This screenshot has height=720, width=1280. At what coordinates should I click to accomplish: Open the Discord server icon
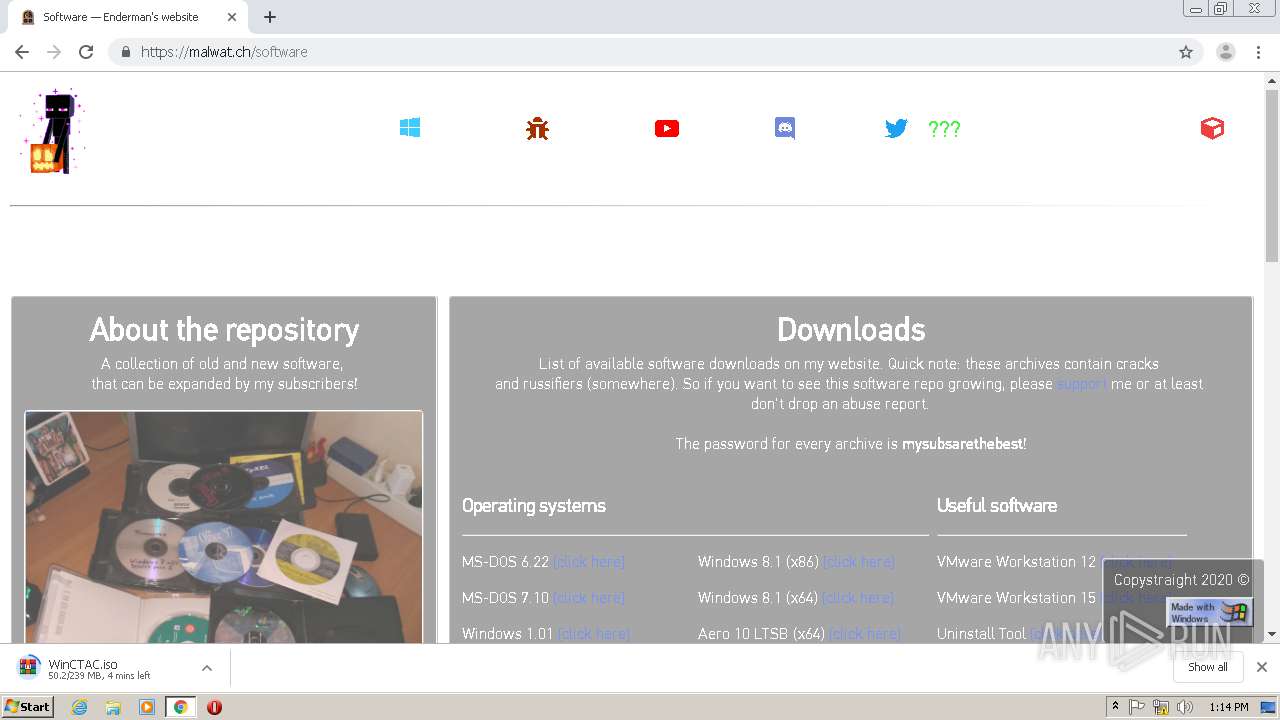(x=785, y=128)
